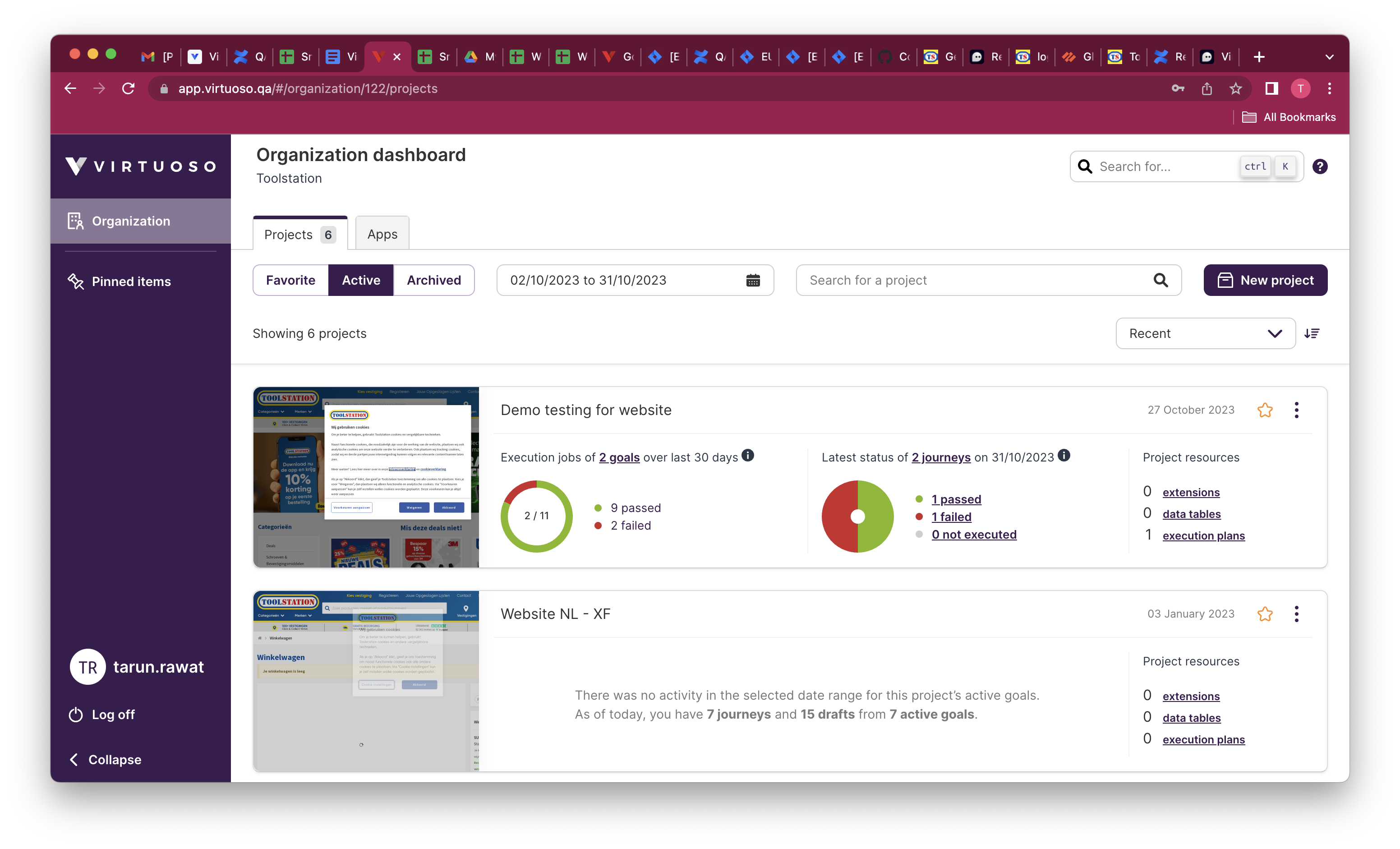Open the 1 failed journeys link
The width and height of the screenshot is (1400, 849).
click(x=951, y=517)
